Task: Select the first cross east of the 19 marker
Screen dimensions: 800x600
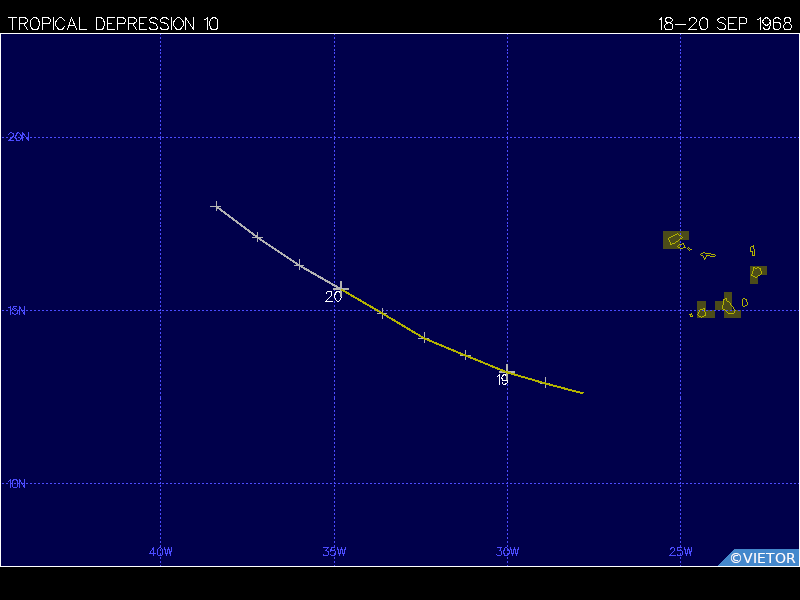Action: click(x=545, y=382)
